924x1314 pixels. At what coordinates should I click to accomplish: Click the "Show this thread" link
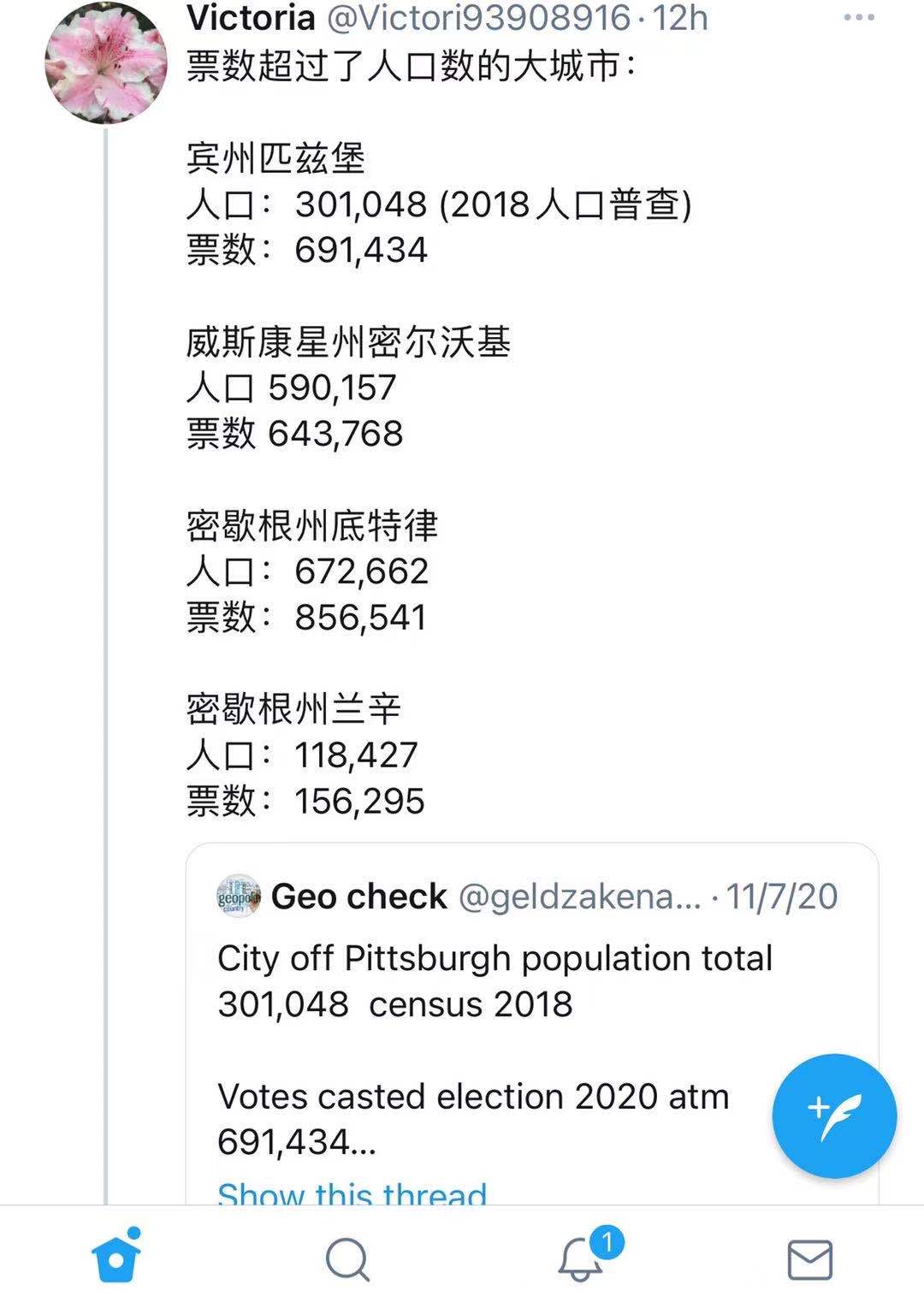(352, 1193)
